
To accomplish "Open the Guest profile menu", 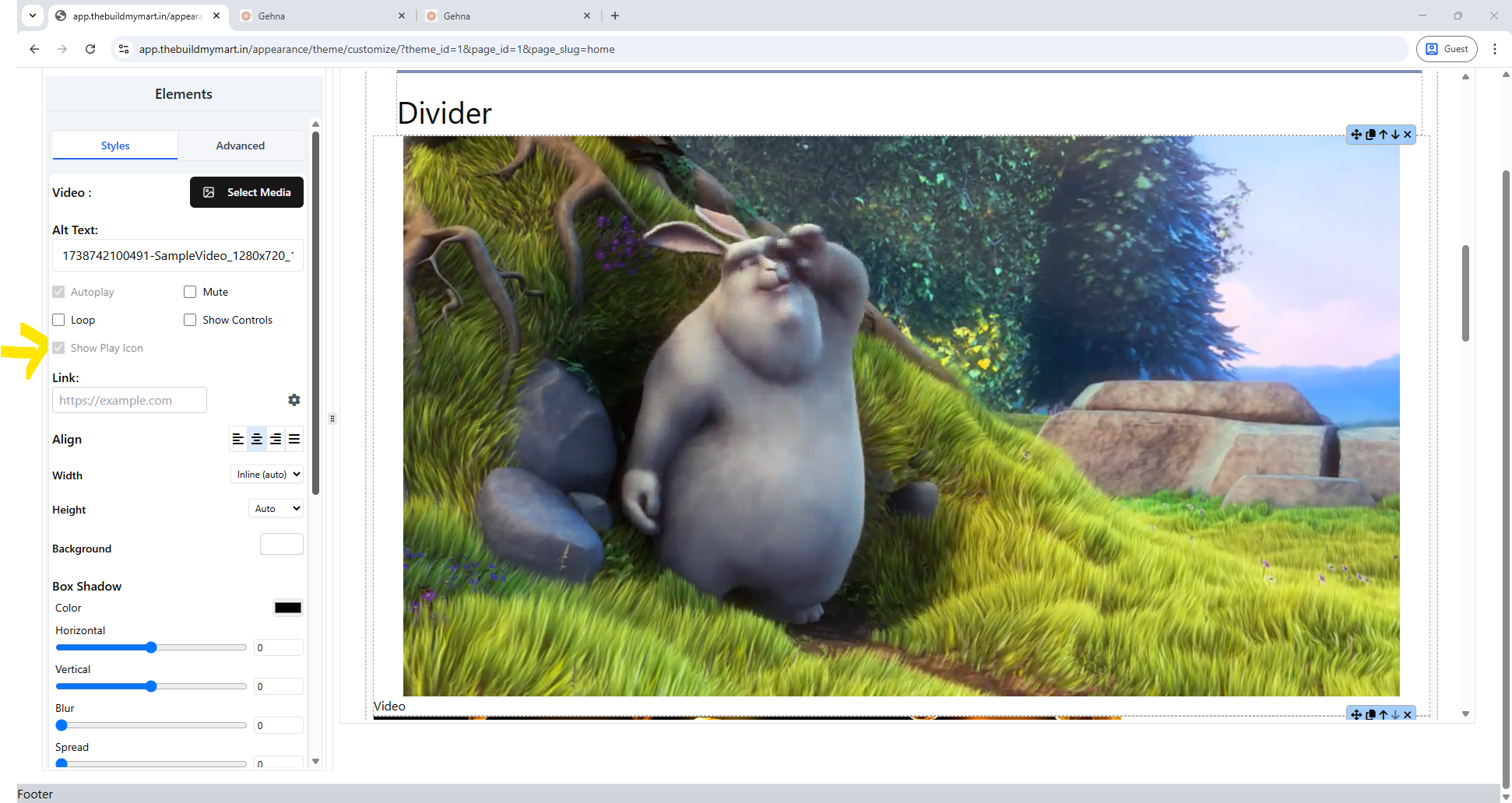I will click(1447, 49).
